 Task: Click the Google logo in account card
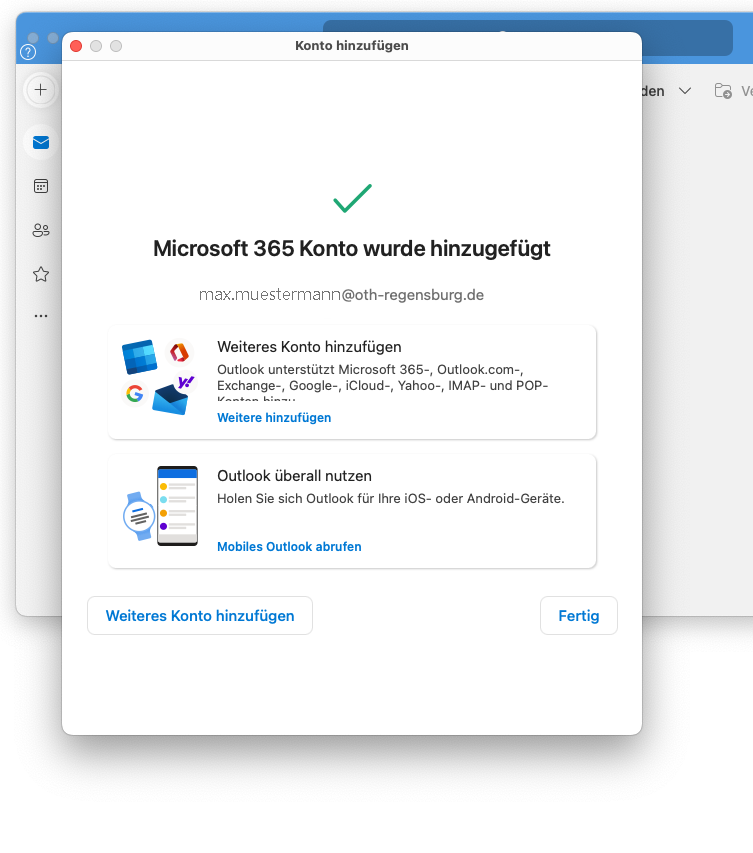[x=134, y=393]
